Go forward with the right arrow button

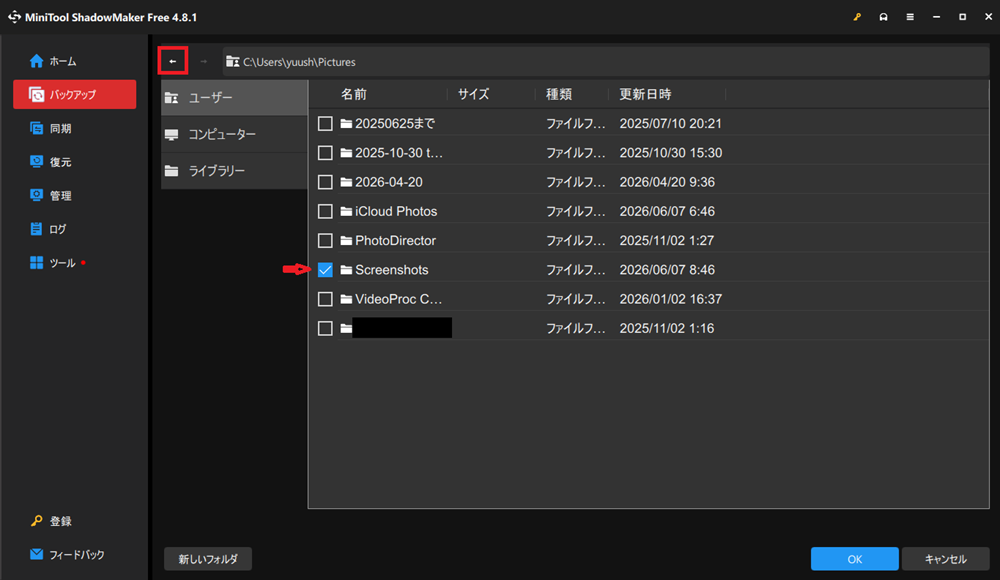(203, 61)
